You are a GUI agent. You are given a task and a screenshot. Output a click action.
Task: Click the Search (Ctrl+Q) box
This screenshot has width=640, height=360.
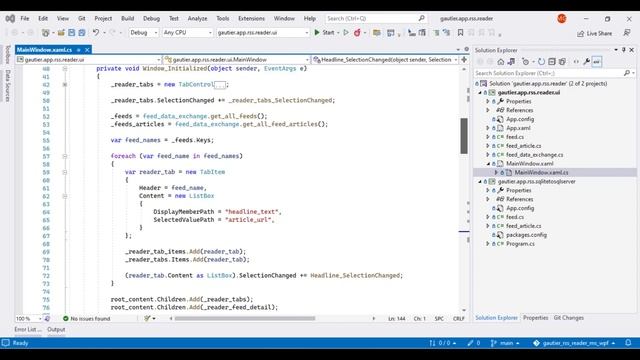(x=376, y=18)
